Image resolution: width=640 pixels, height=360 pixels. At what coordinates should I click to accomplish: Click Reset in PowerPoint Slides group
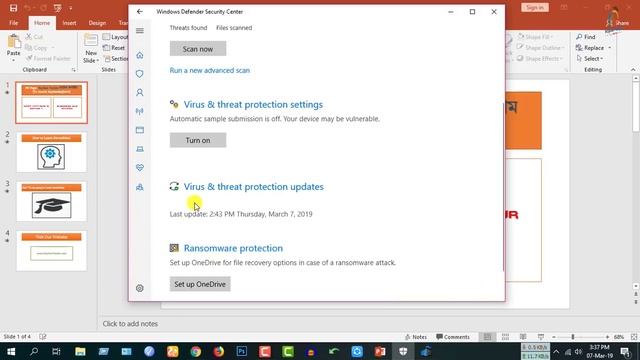tap(114, 48)
